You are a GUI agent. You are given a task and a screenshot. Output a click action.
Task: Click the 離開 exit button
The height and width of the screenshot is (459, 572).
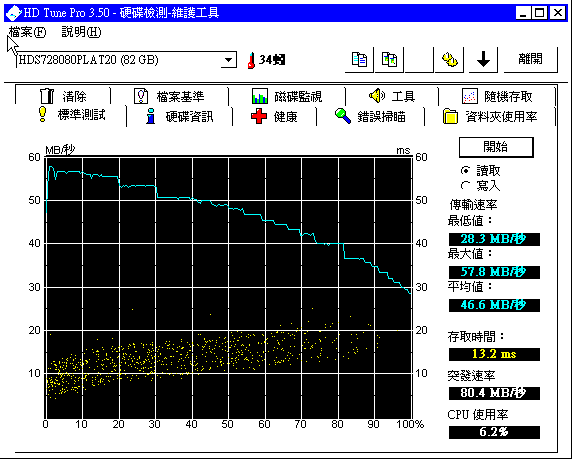531,59
